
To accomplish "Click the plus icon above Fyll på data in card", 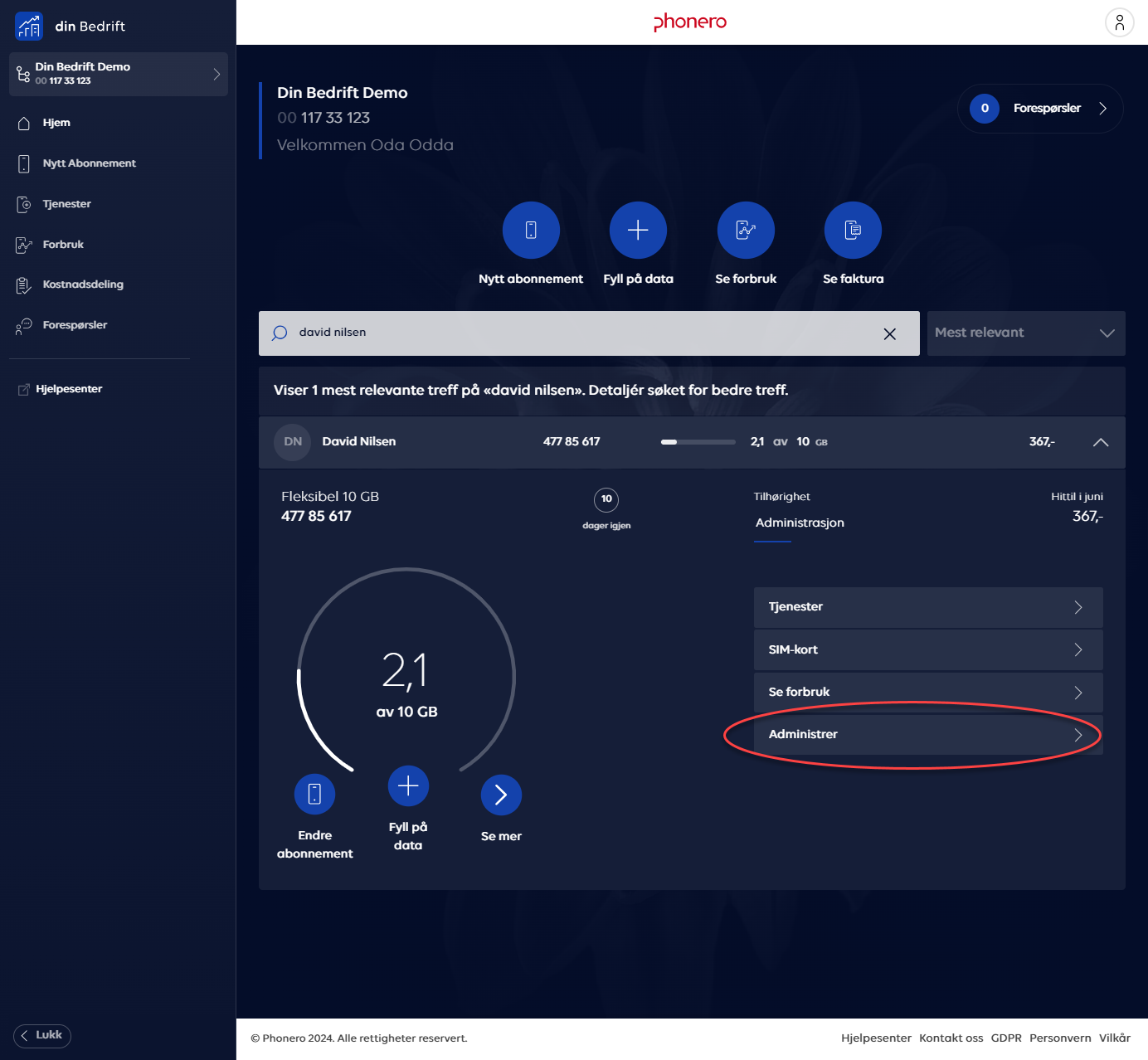I will (408, 785).
